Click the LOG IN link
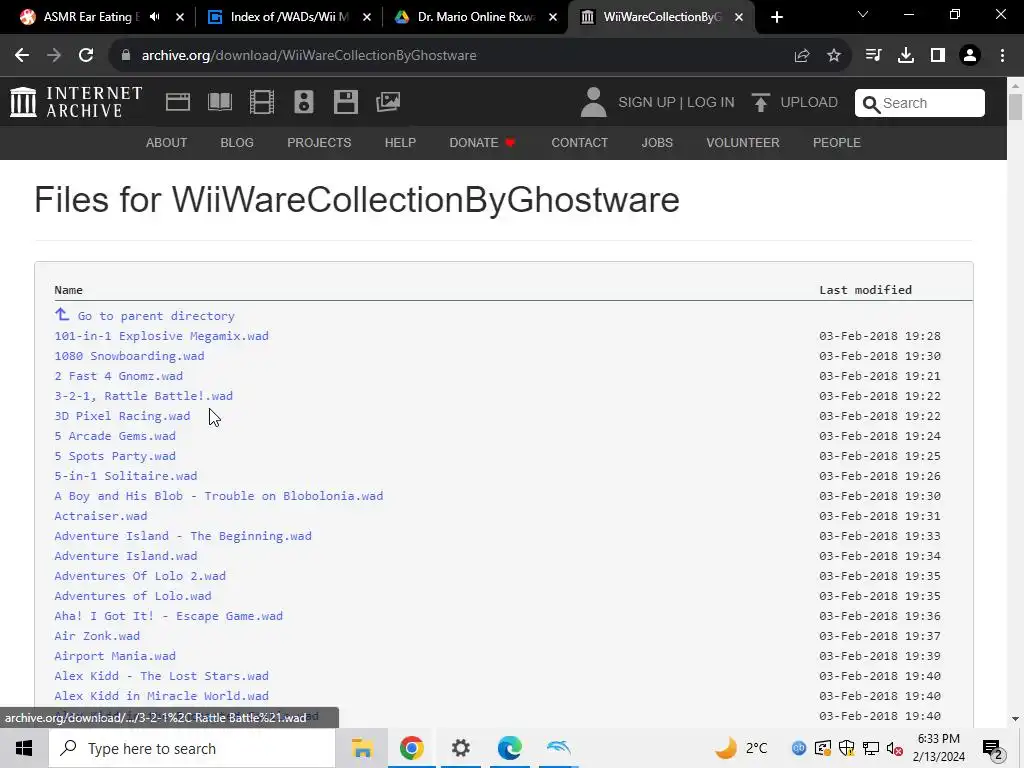This screenshot has height=768, width=1024. (711, 103)
